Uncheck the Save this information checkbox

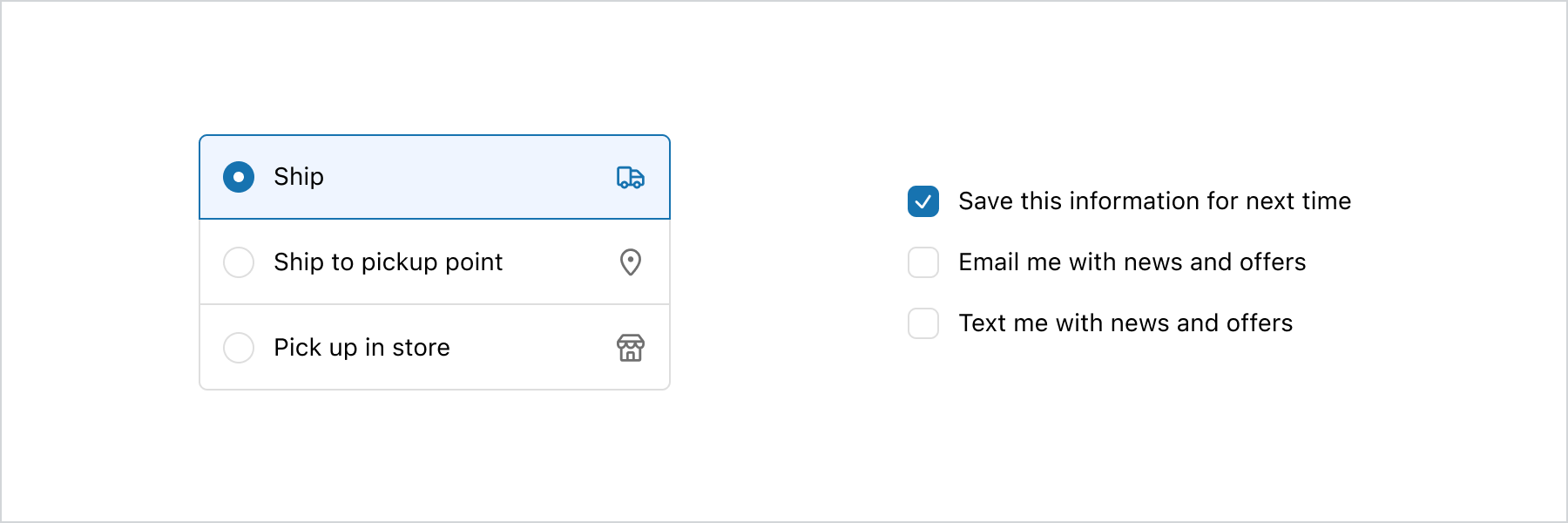click(923, 201)
